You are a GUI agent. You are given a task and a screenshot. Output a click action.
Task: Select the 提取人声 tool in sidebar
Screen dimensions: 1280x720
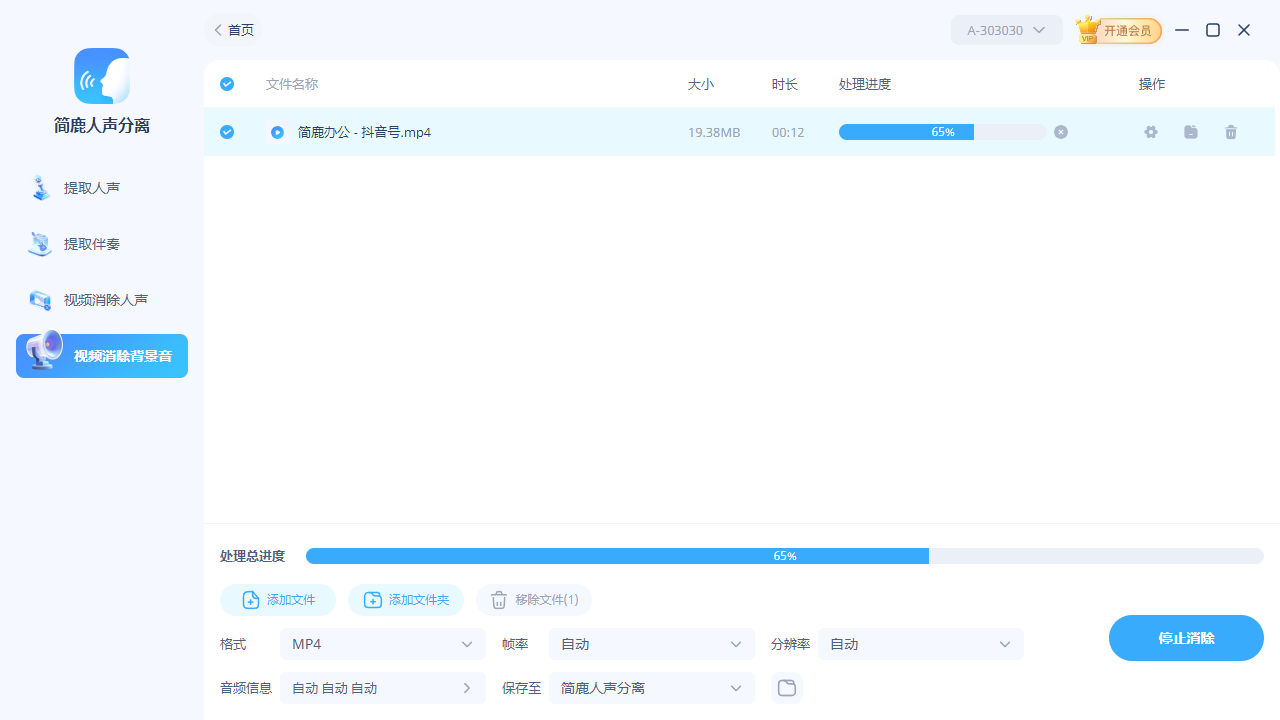101,188
